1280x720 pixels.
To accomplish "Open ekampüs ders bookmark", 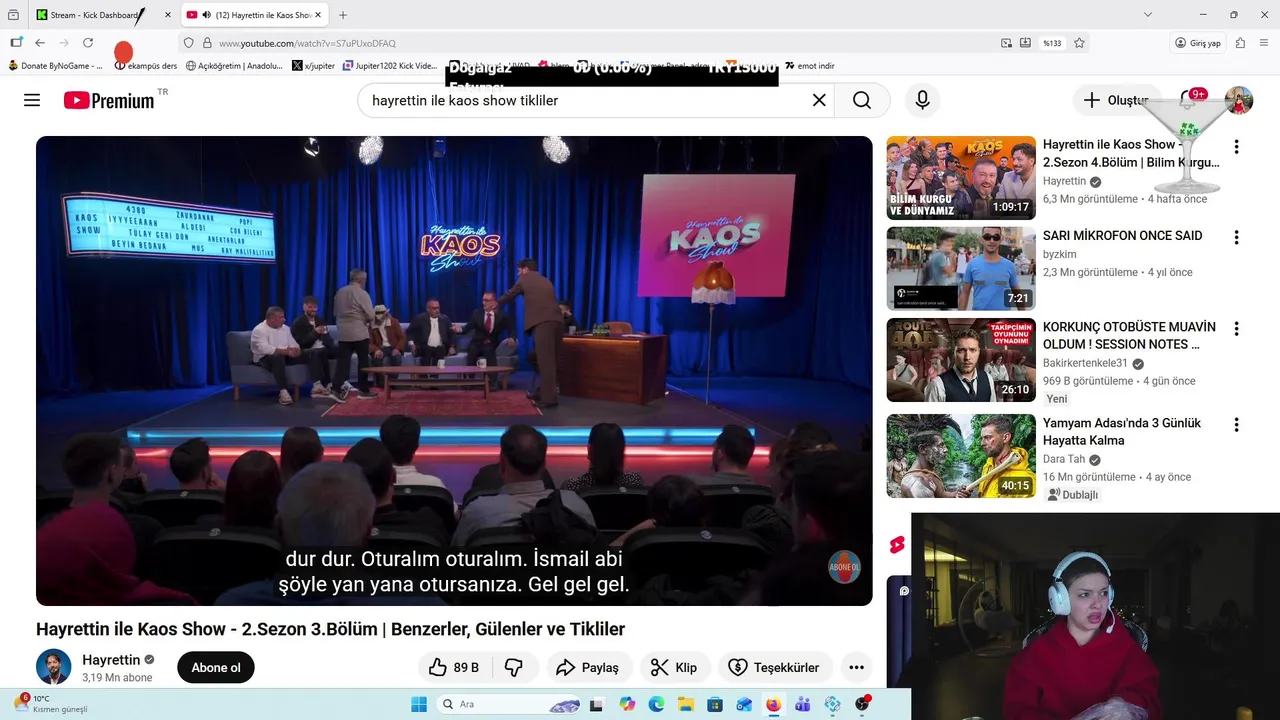I will (x=146, y=66).
